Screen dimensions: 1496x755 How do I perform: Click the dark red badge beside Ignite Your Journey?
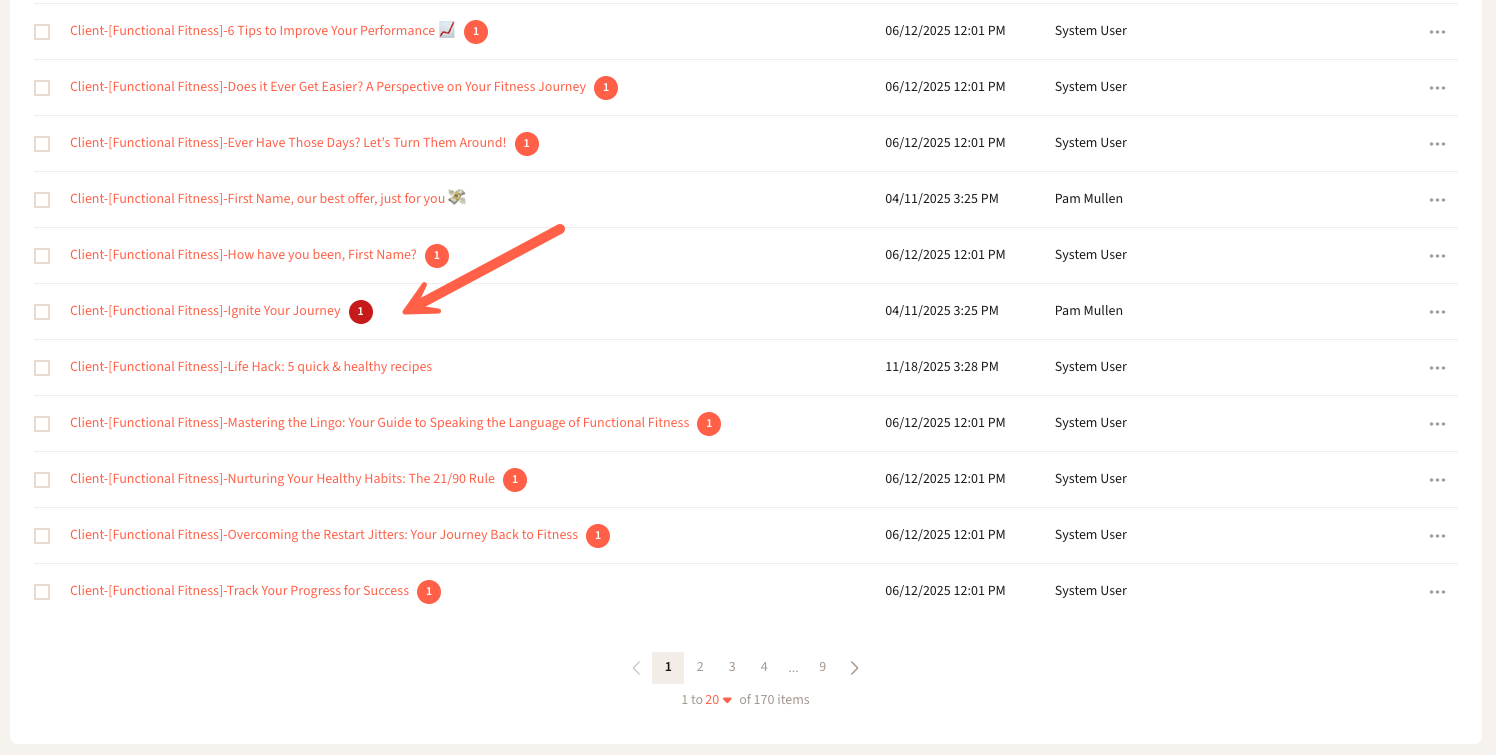pyautogui.click(x=361, y=312)
